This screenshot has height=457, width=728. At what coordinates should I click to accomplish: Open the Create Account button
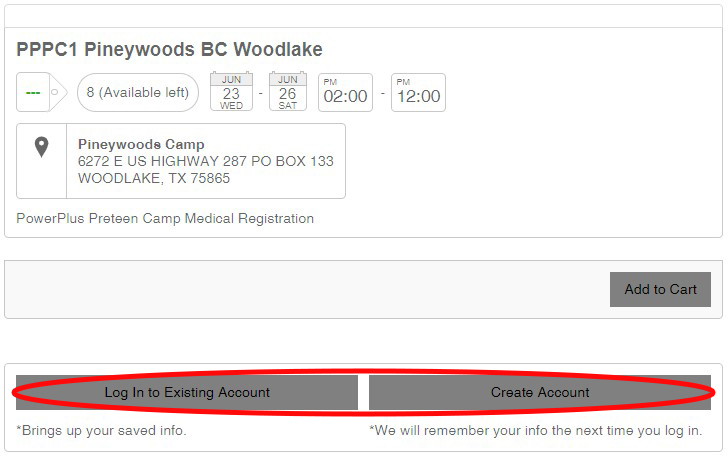click(x=540, y=392)
